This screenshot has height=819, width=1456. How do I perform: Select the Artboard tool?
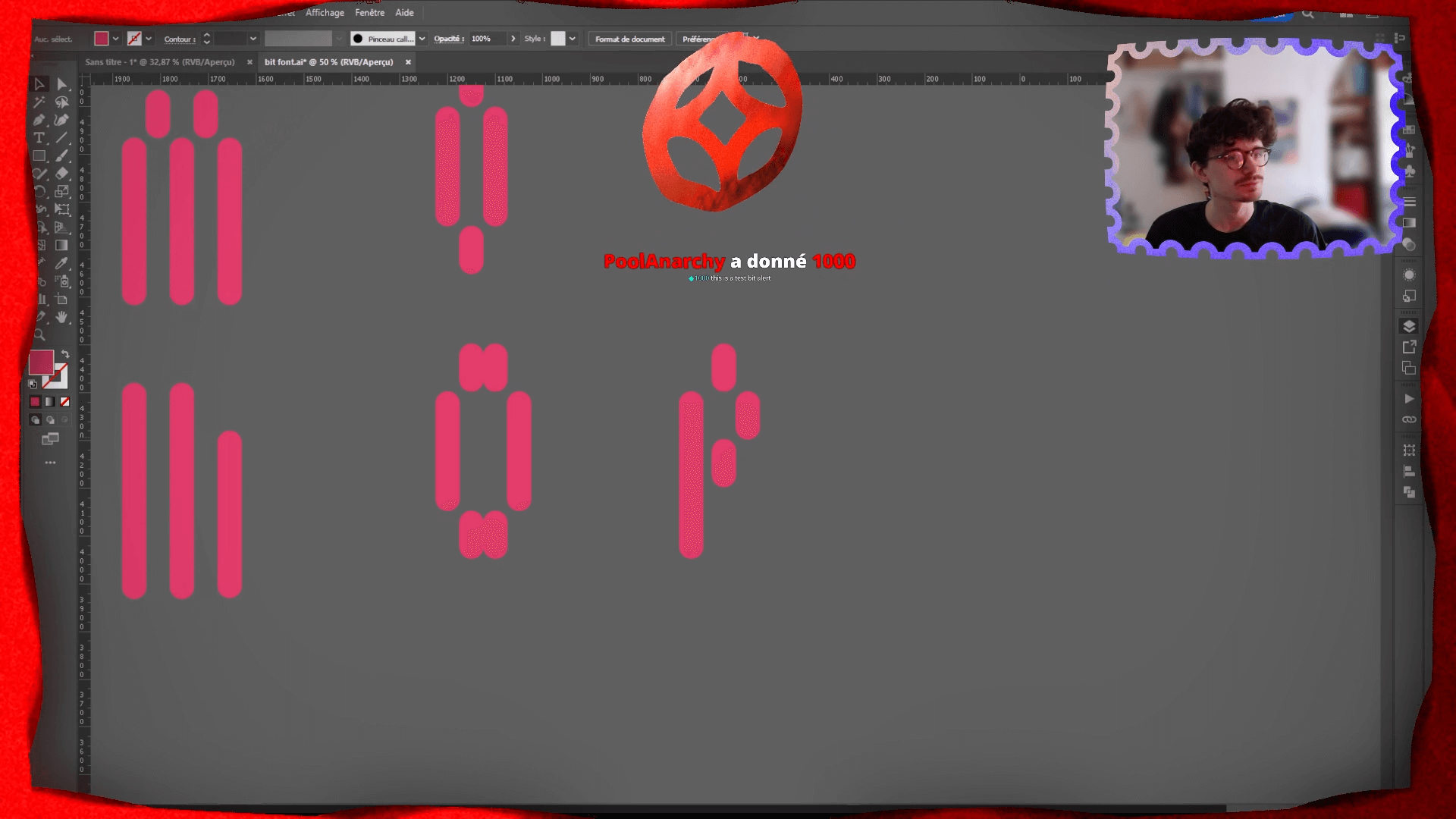tap(62, 300)
